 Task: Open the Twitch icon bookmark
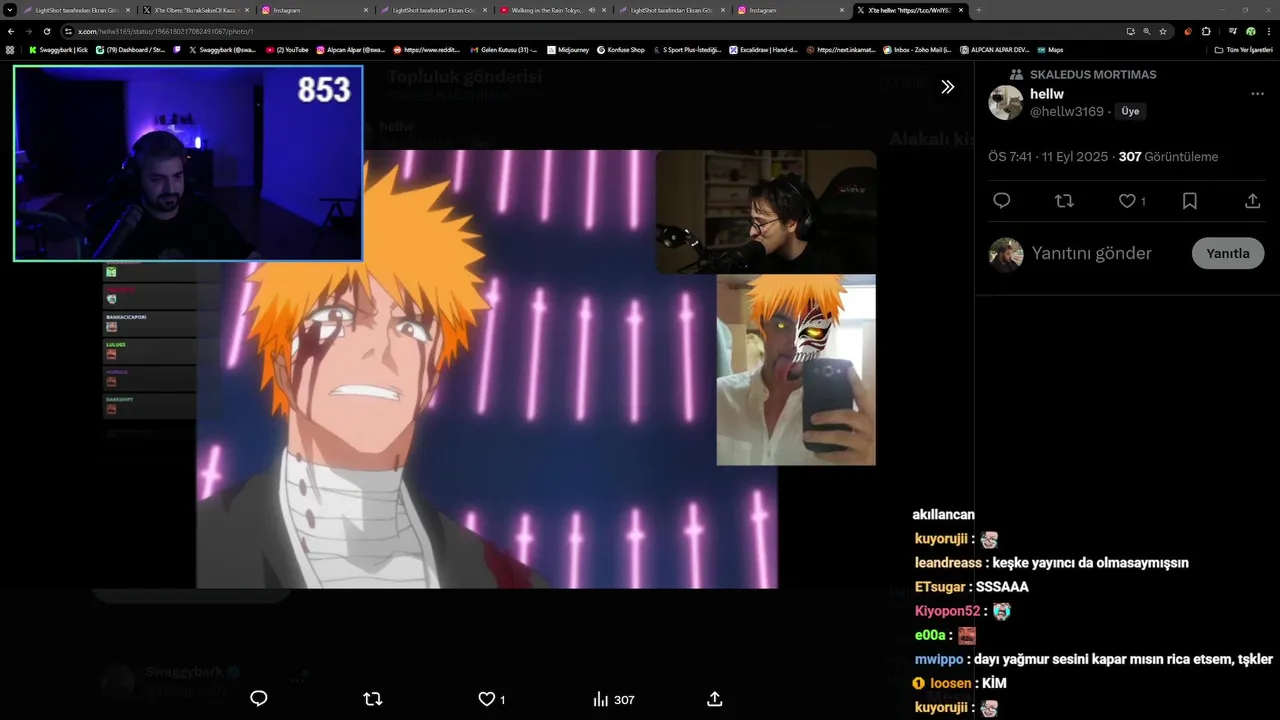coord(177,49)
